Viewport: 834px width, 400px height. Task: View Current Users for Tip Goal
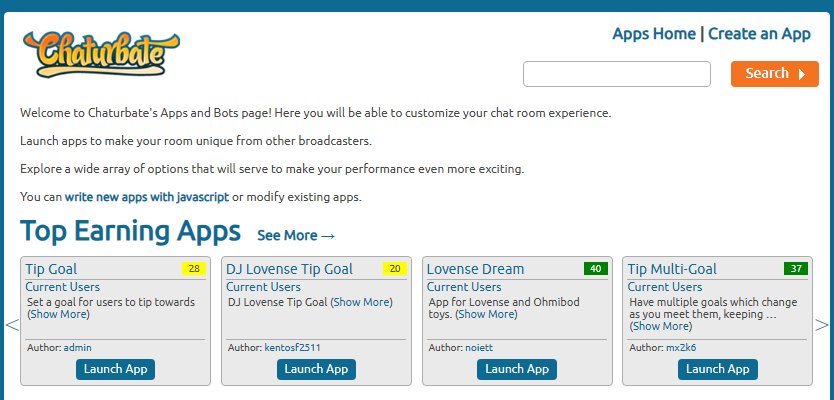coord(62,287)
